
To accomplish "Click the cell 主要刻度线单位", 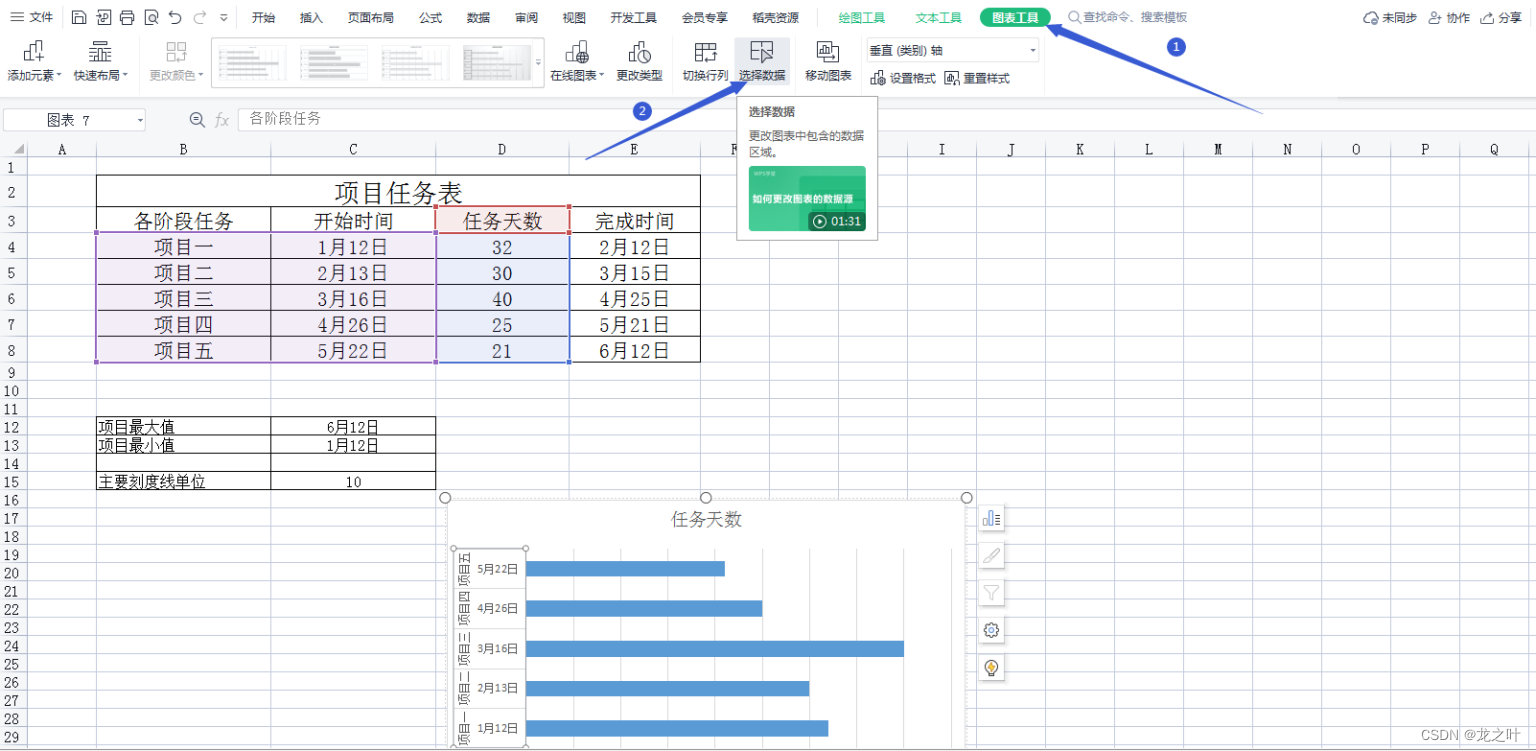I will pos(183,481).
